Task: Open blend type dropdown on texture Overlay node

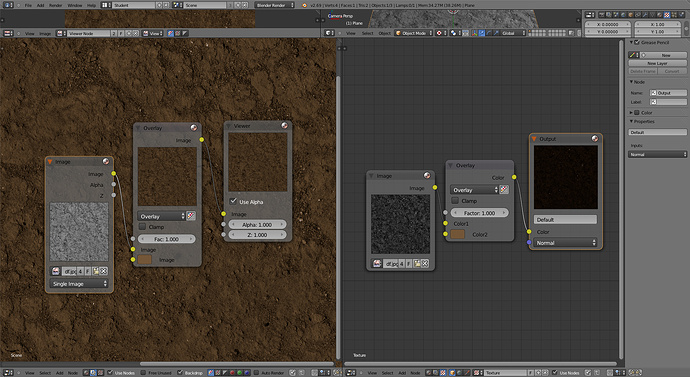Action: (x=474, y=190)
